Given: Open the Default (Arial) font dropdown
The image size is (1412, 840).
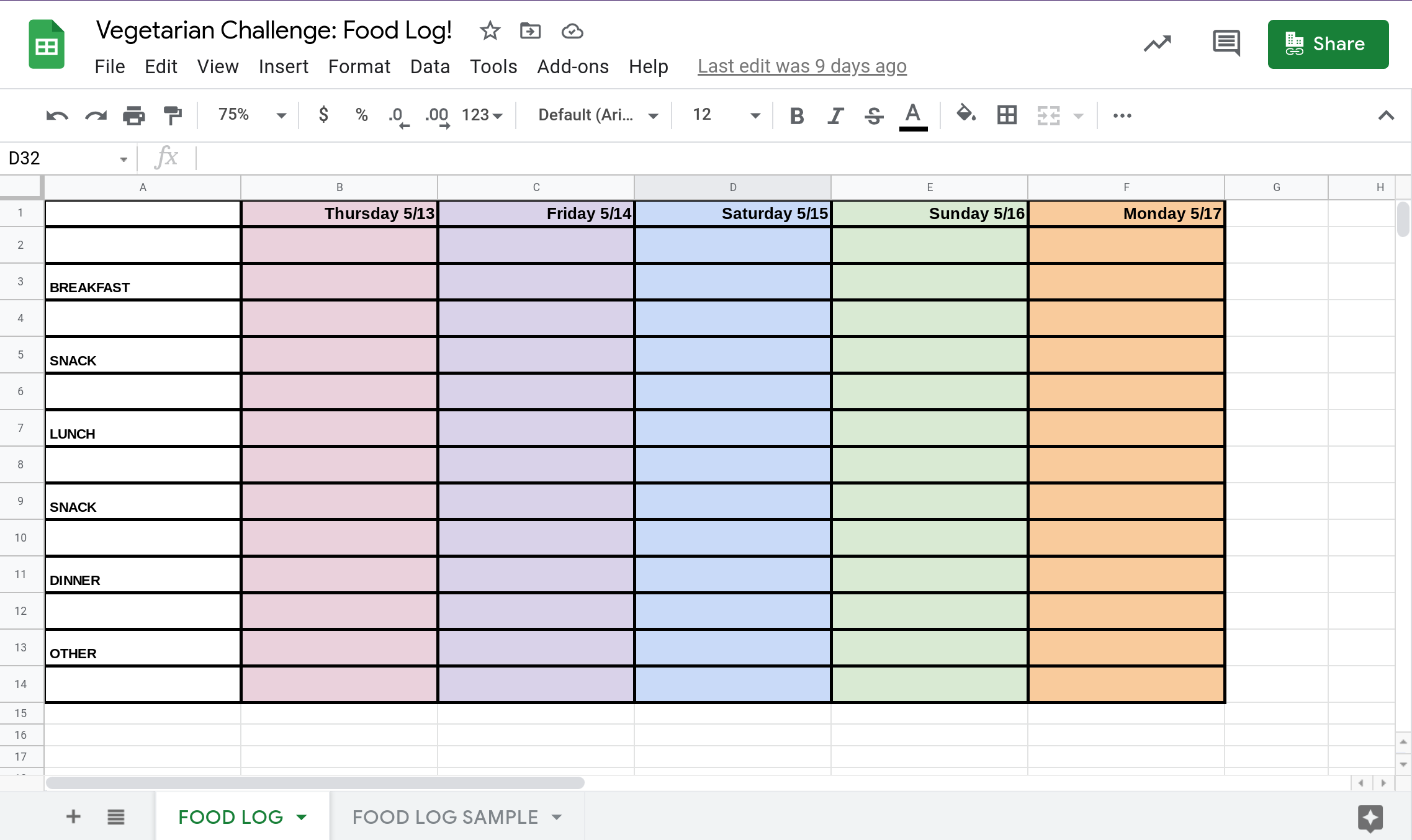Looking at the screenshot, I should pyautogui.click(x=597, y=115).
